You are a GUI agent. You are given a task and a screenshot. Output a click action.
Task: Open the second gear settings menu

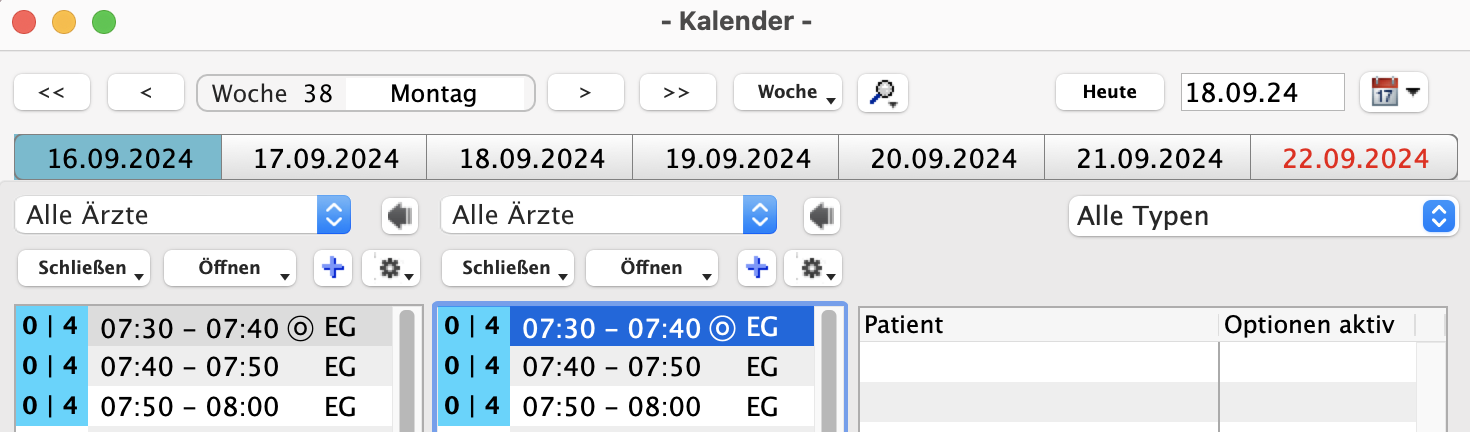pos(812,268)
